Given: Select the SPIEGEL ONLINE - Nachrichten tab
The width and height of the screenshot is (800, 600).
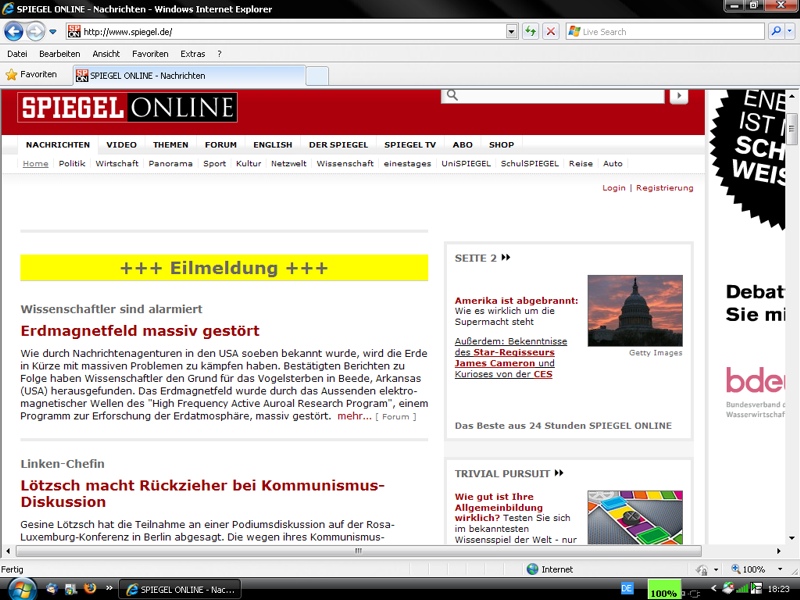Looking at the screenshot, I should click(189, 76).
